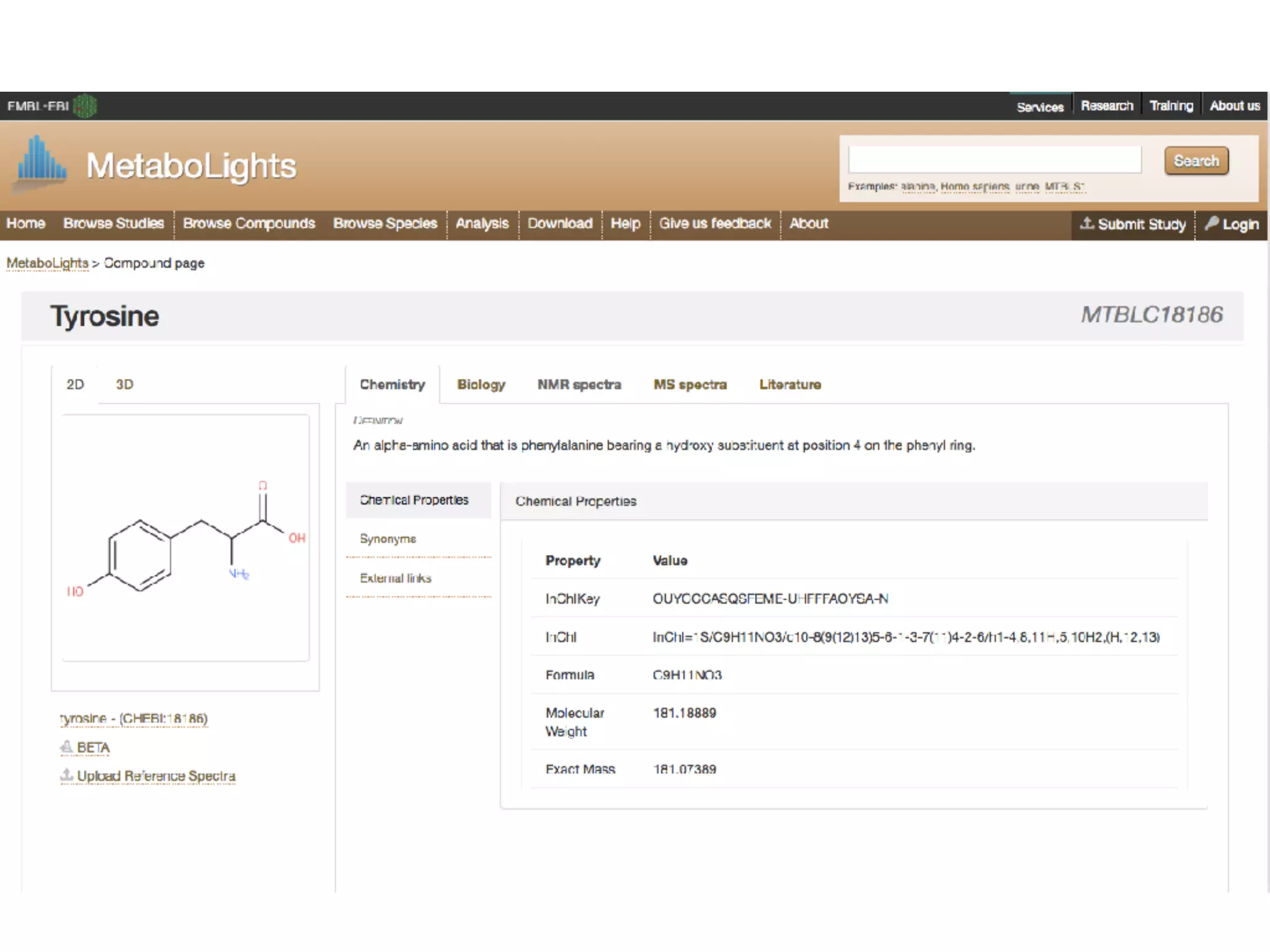Click the Upload Reference Spectra icon
The height and width of the screenshot is (952, 1270).
point(66,775)
